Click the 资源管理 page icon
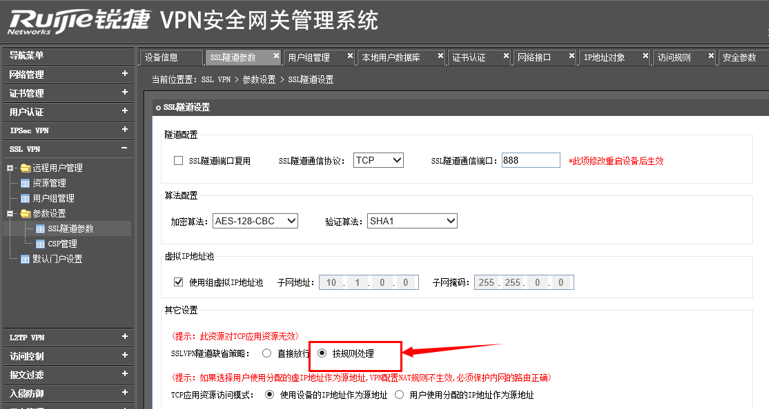 [x=25, y=183]
